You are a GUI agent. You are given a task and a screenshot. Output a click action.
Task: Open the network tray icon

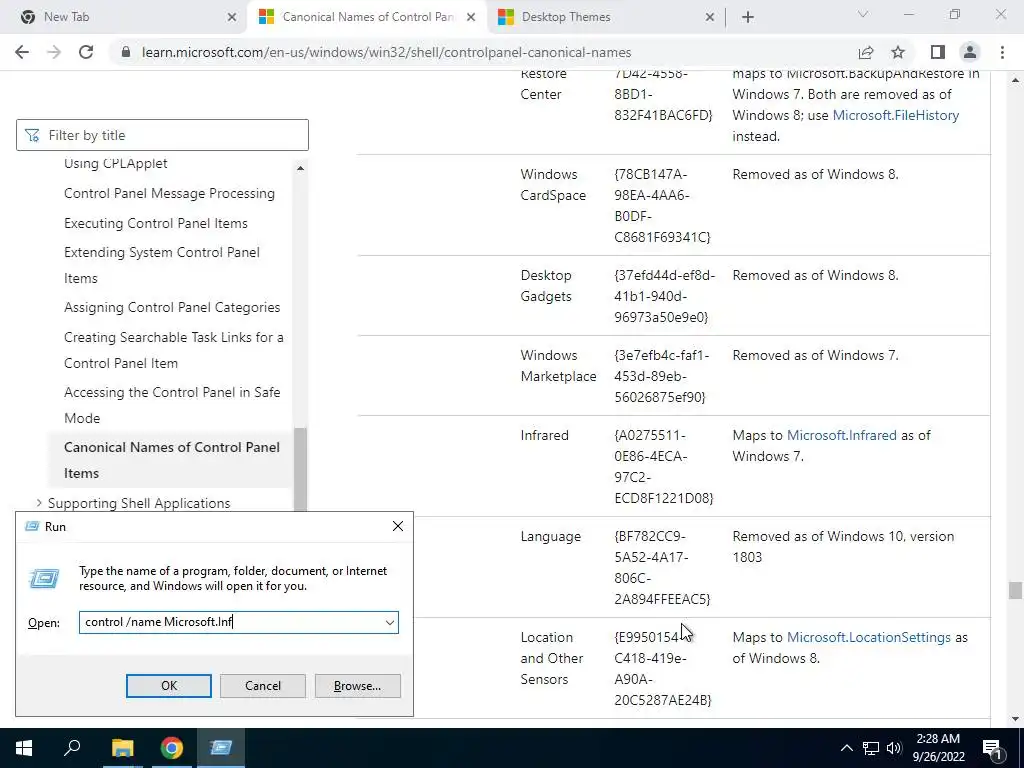click(871, 748)
